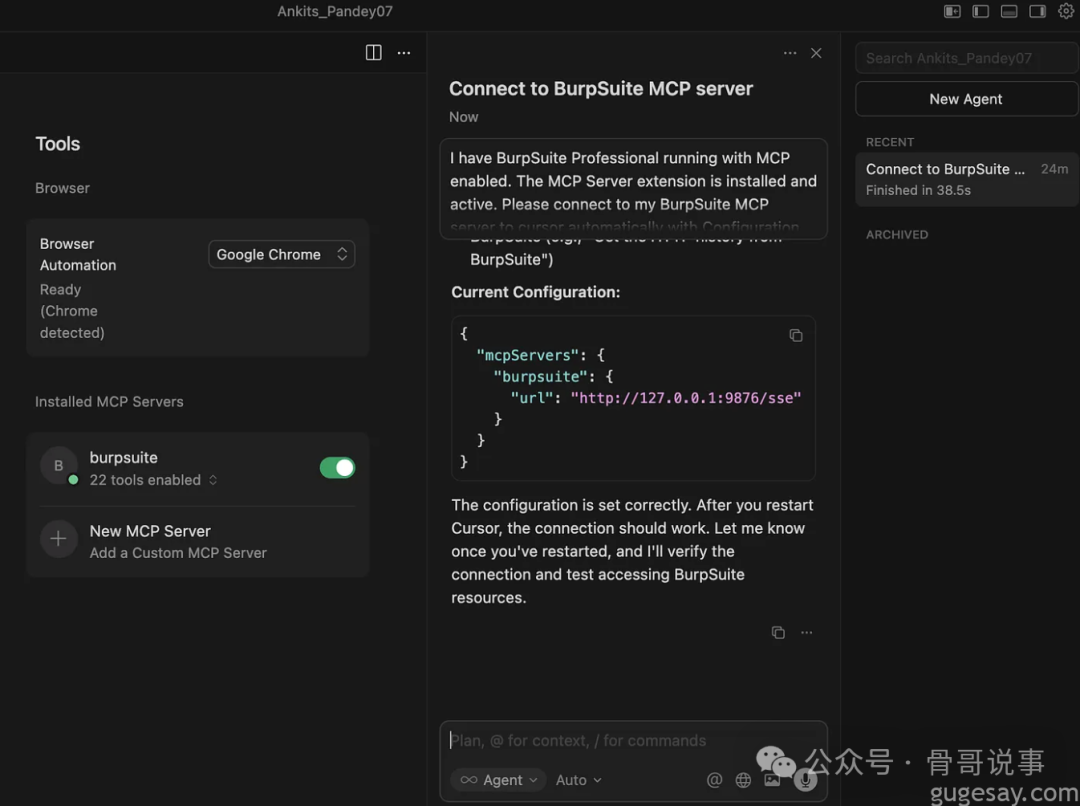Open more options menu in chat header
1080x806 pixels.
point(790,53)
